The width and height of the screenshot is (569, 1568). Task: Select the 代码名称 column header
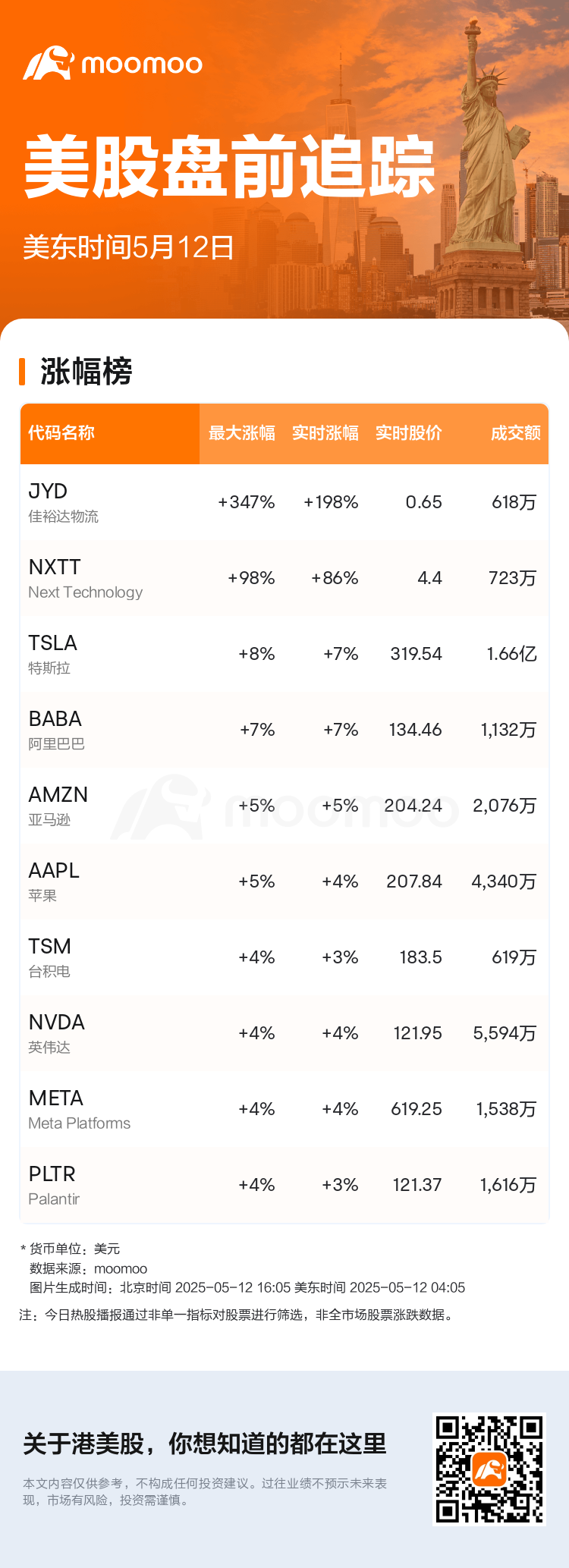(x=61, y=433)
